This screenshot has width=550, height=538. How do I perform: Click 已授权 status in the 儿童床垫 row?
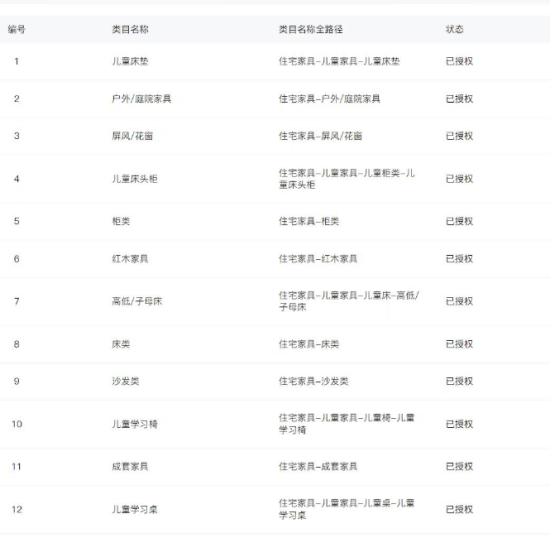tap(460, 61)
